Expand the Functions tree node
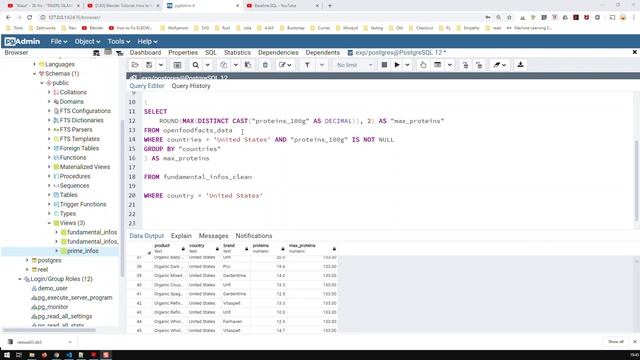Viewport: 640px width, 360px height. pyautogui.click(x=49, y=158)
